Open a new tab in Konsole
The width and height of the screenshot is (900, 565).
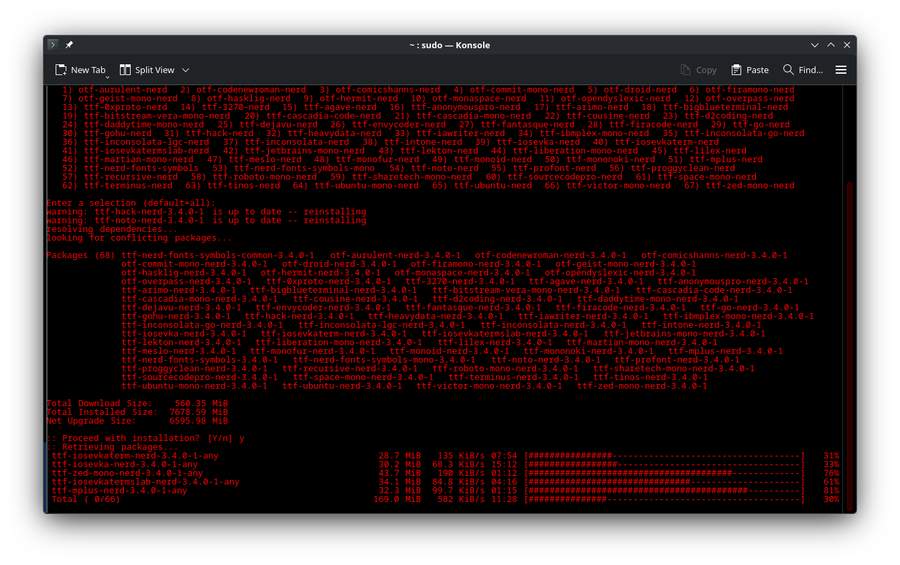pos(80,70)
